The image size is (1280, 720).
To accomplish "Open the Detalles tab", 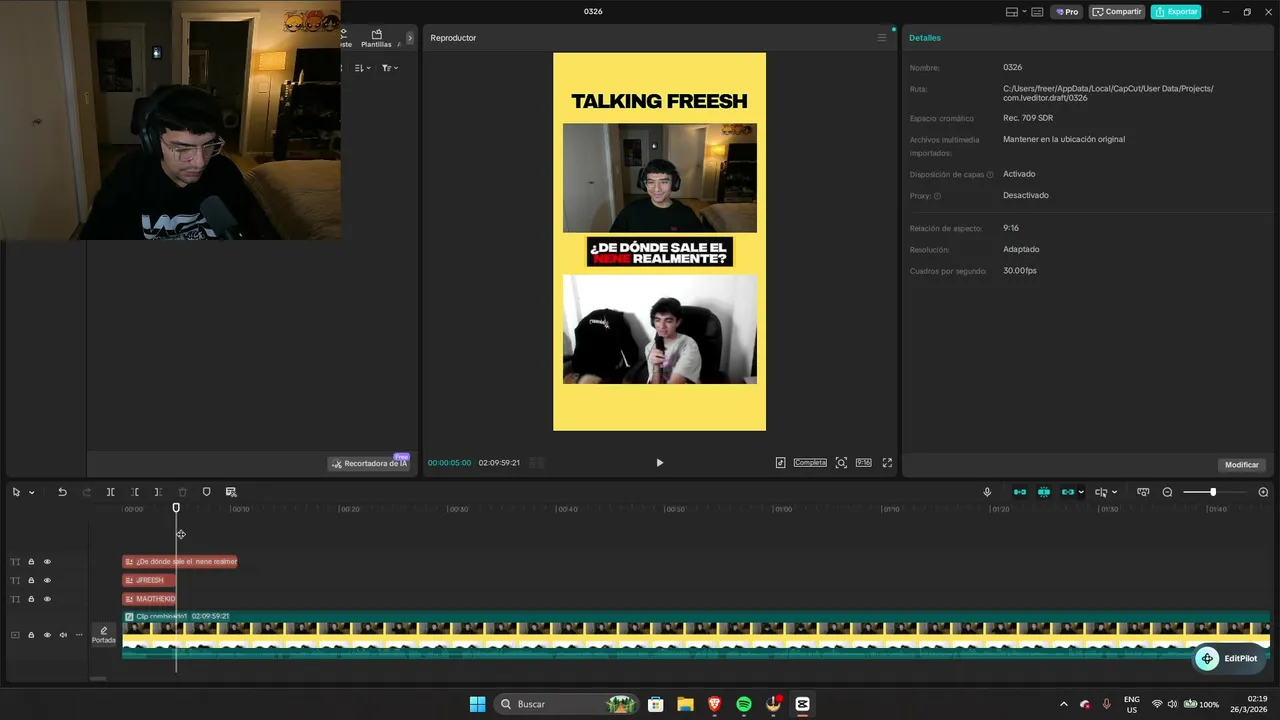I will [925, 38].
